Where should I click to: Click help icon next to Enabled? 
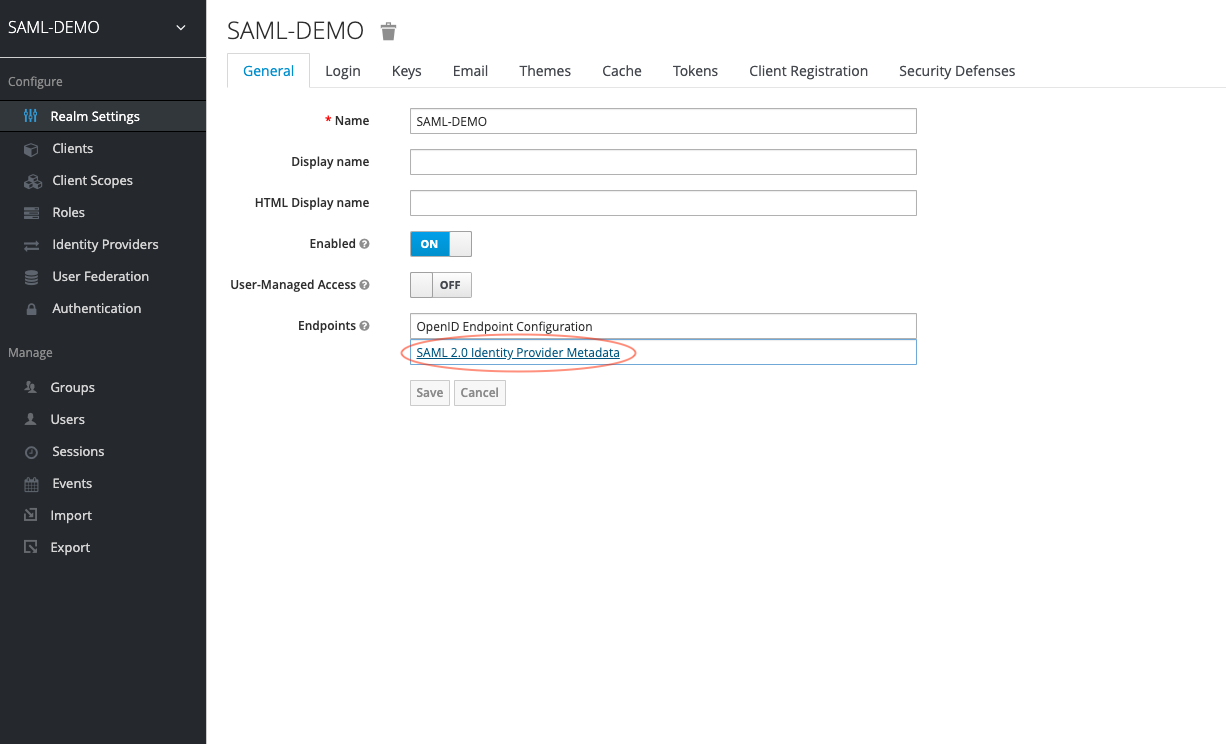(364, 244)
